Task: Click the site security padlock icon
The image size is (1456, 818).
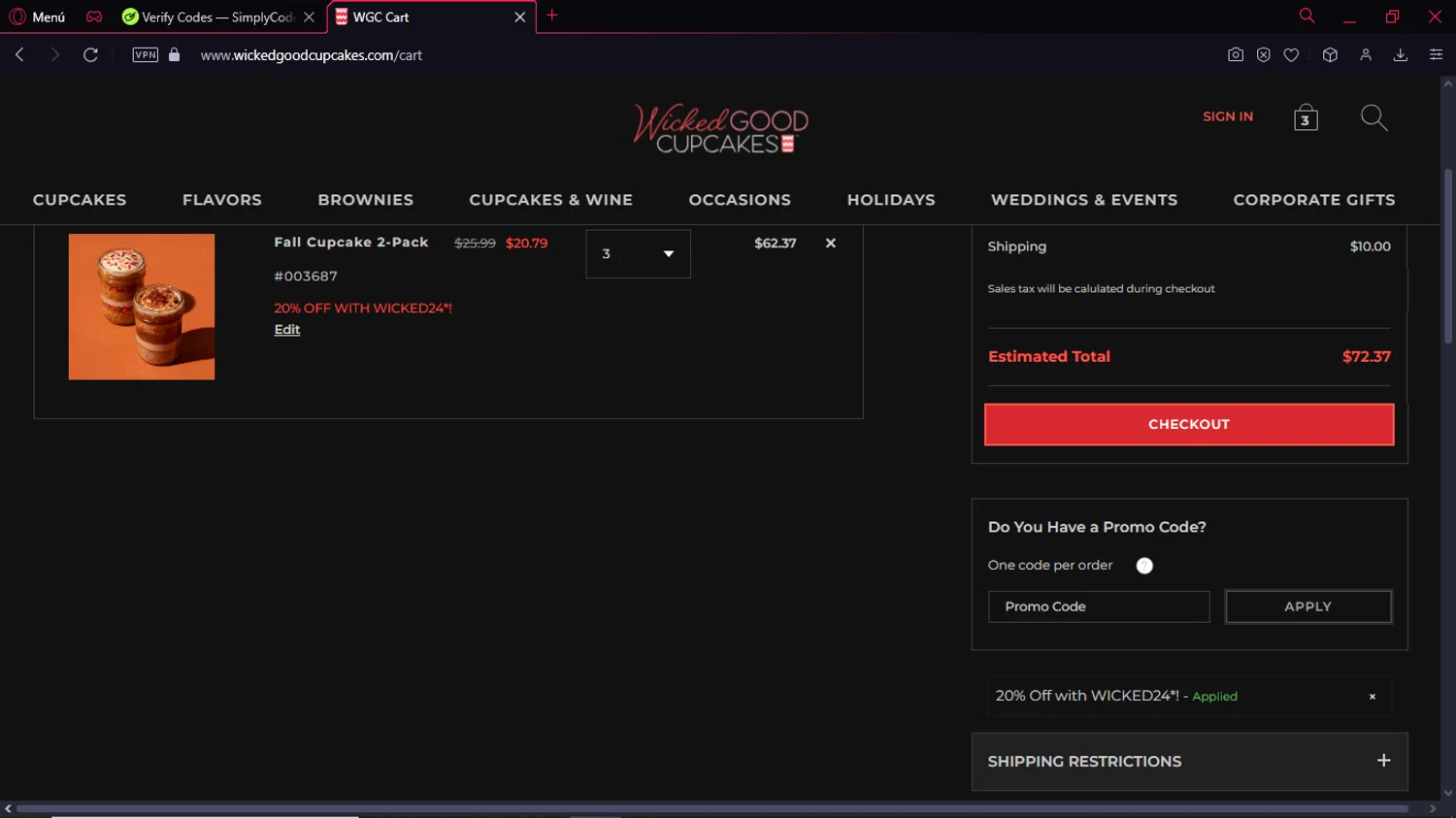Action: tap(175, 55)
